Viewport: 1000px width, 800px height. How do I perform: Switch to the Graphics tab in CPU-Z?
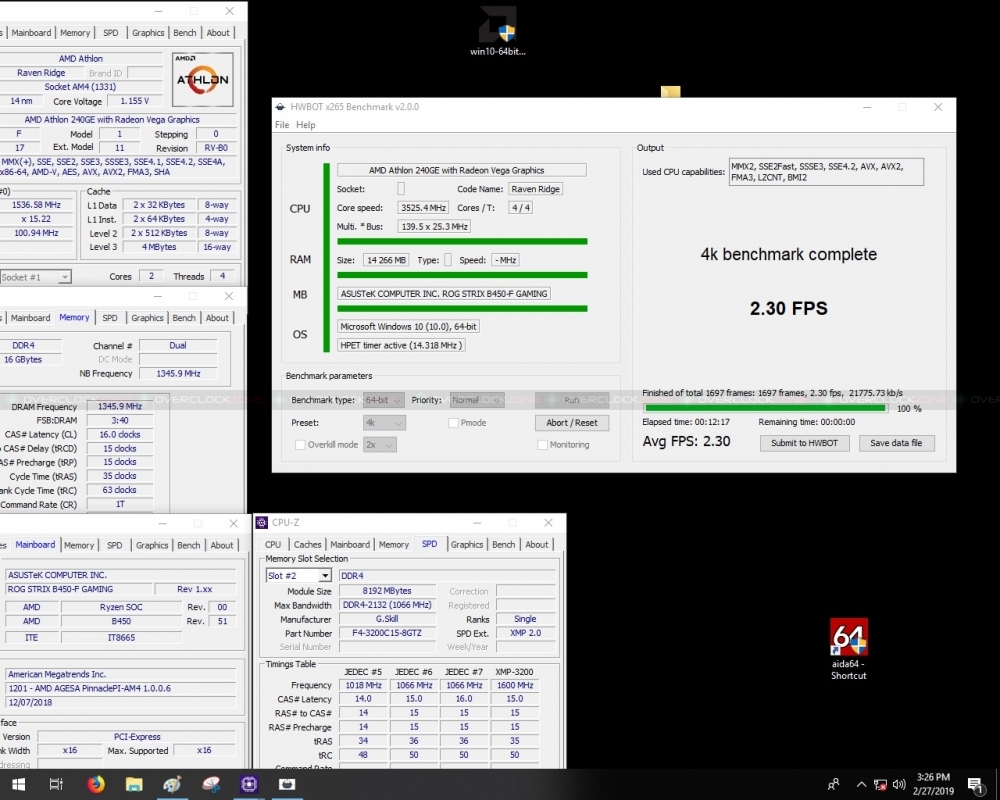467,545
